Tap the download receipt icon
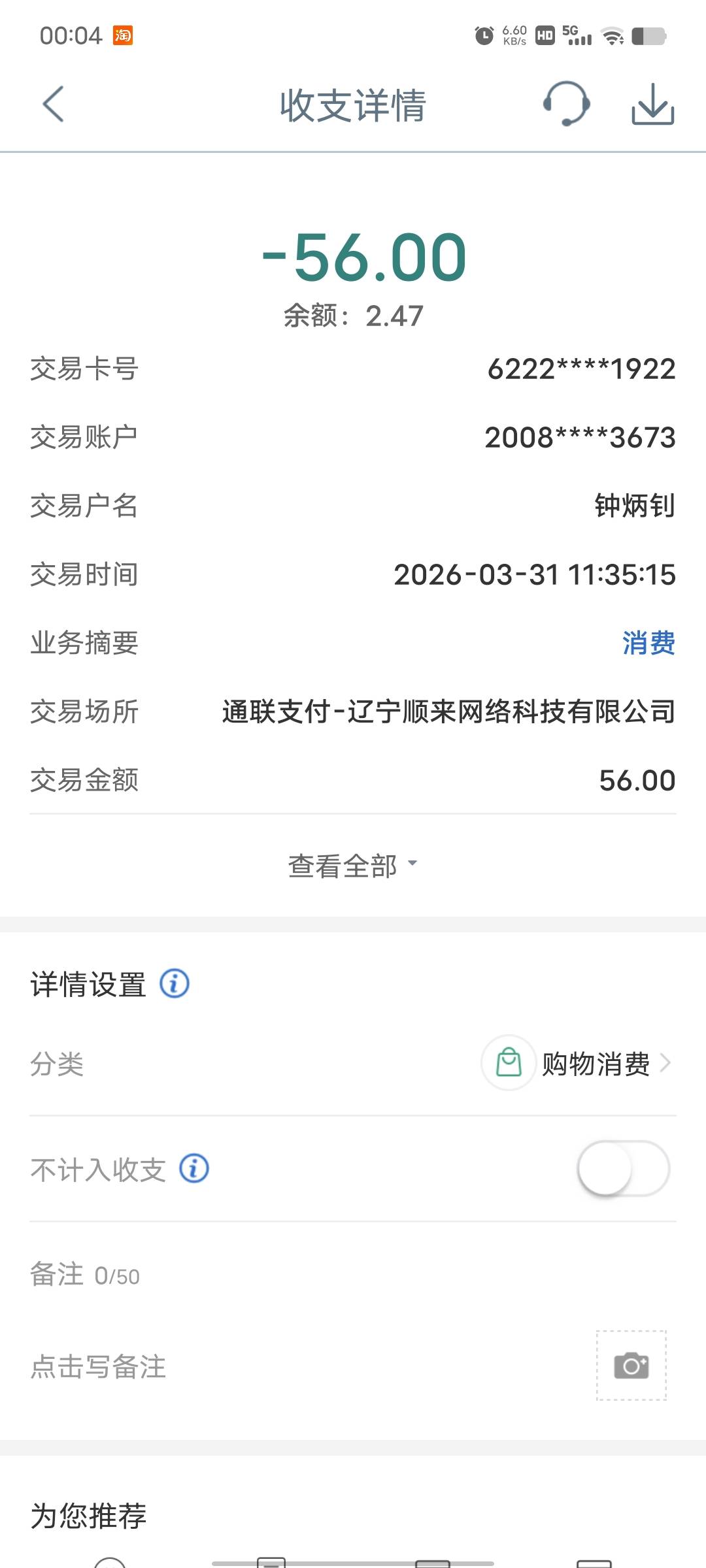Image resolution: width=706 pixels, height=1568 pixels. point(652,105)
